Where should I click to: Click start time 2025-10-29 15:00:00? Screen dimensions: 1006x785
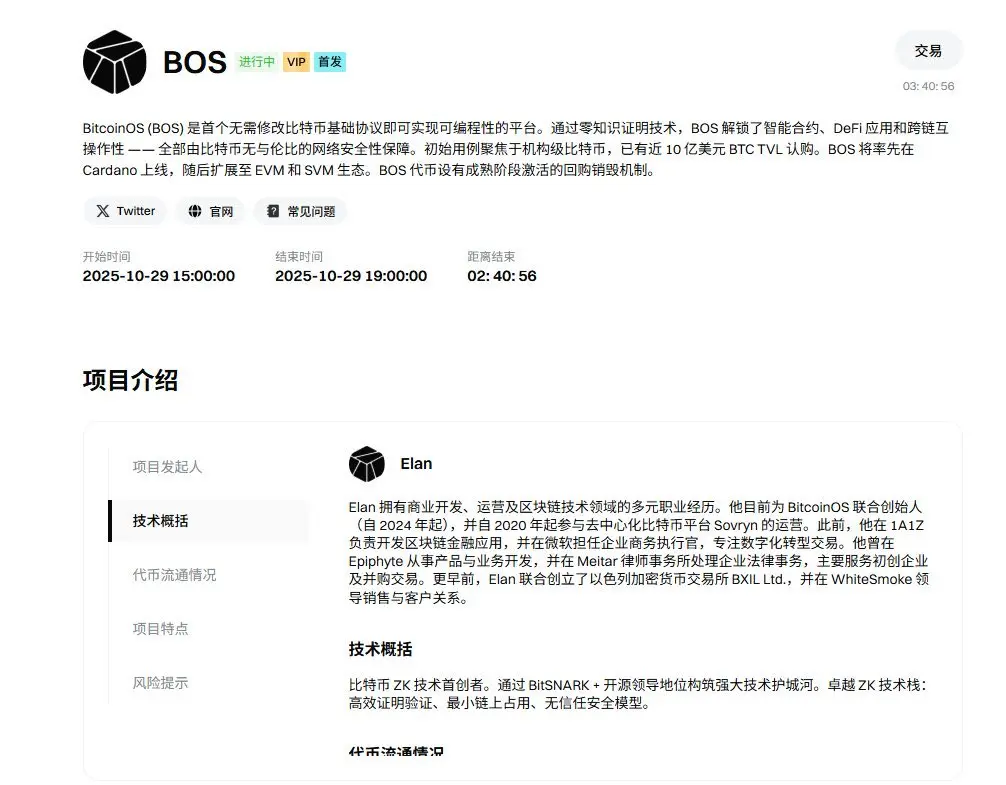point(158,276)
